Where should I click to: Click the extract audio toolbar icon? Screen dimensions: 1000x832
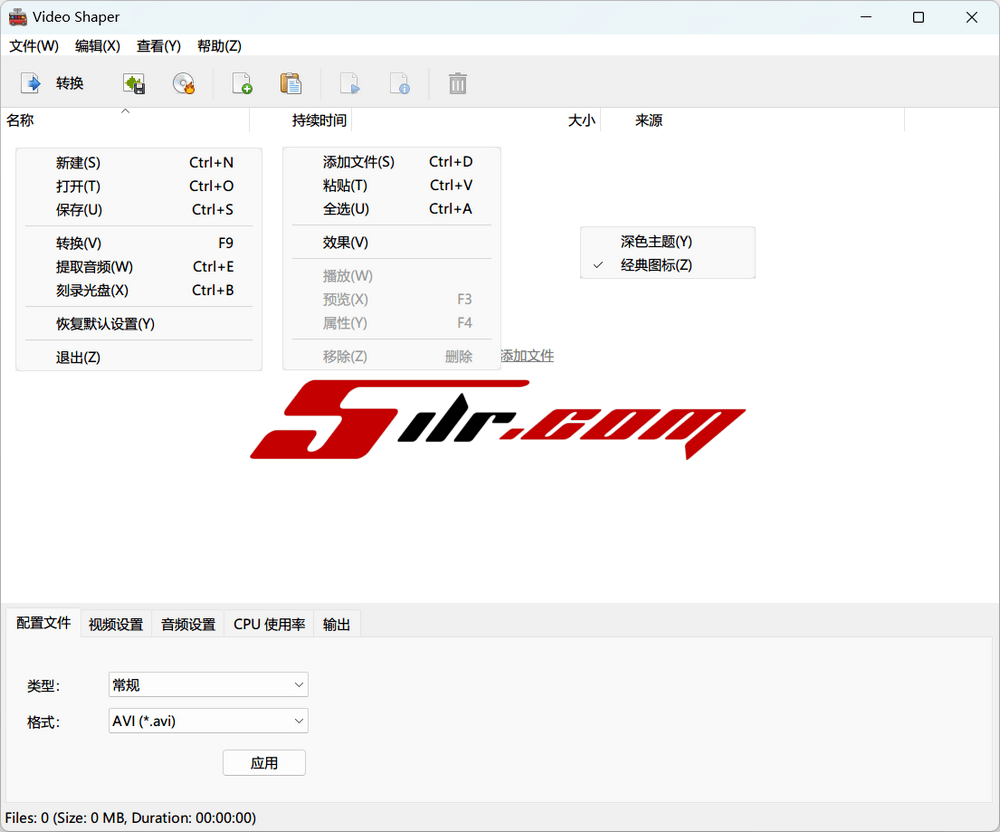(x=133, y=84)
